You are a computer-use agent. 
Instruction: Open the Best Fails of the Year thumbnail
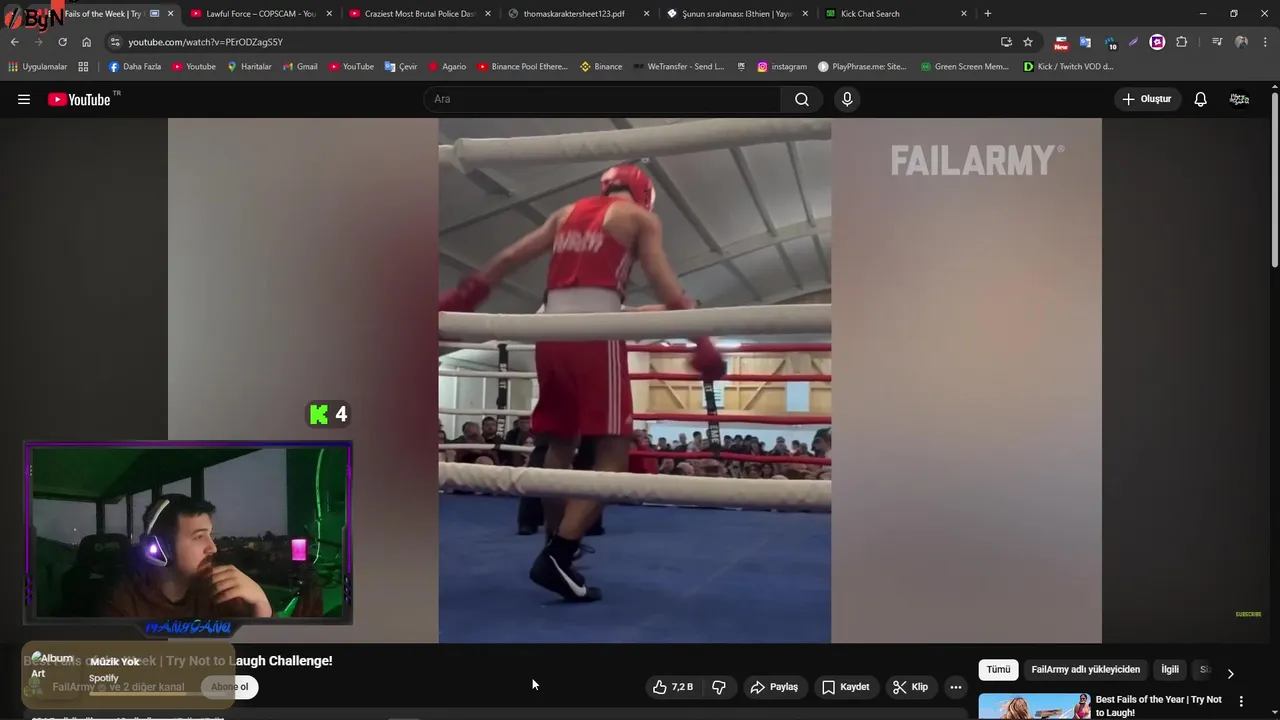point(1034,706)
